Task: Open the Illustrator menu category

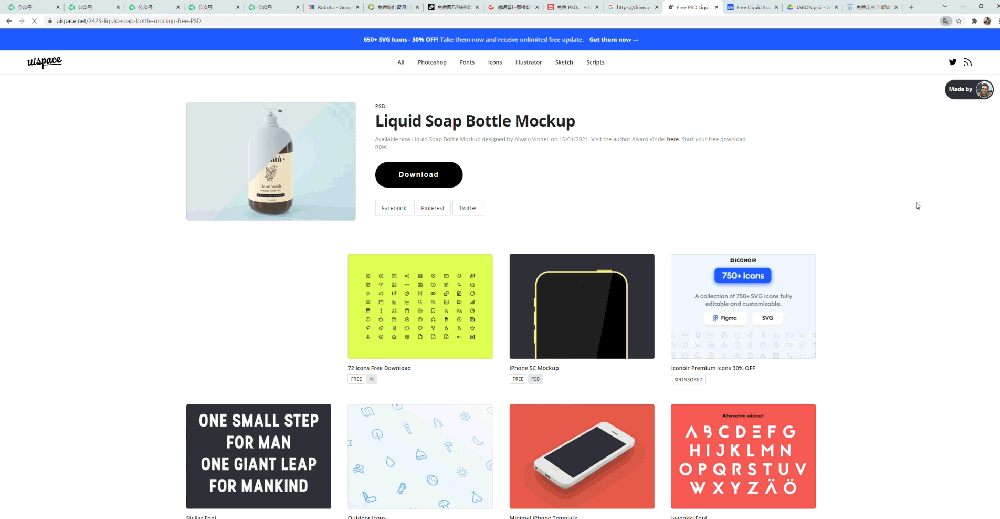Action: (528, 62)
